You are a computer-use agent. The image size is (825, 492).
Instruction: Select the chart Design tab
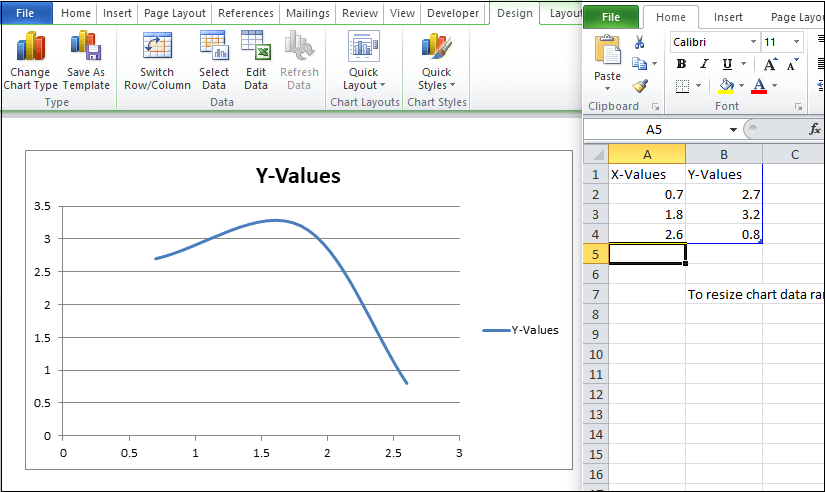pyautogui.click(x=515, y=13)
